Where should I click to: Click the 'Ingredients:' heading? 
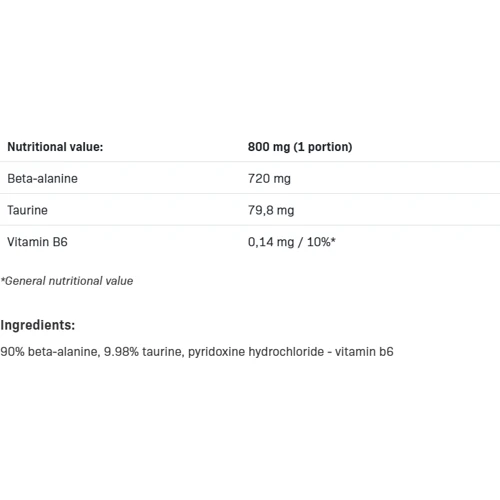click(38, 325)
